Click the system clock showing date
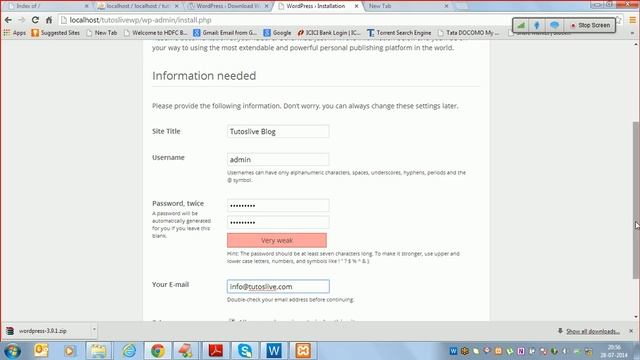Viewport: 640px width, 360px height. pos(614,351)
